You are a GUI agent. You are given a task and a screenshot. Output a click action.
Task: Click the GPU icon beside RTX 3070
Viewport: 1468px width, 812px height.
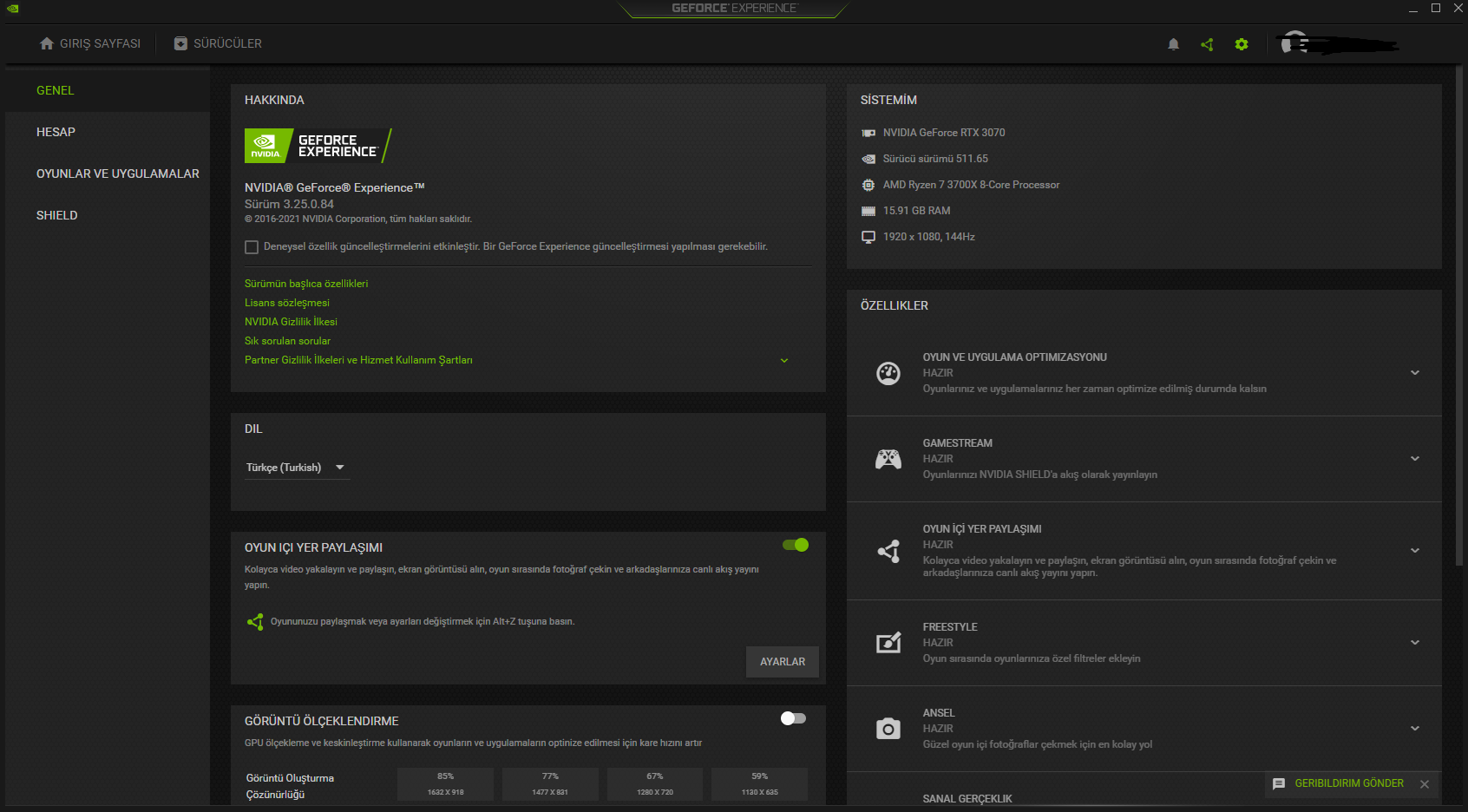click(868, 133)
